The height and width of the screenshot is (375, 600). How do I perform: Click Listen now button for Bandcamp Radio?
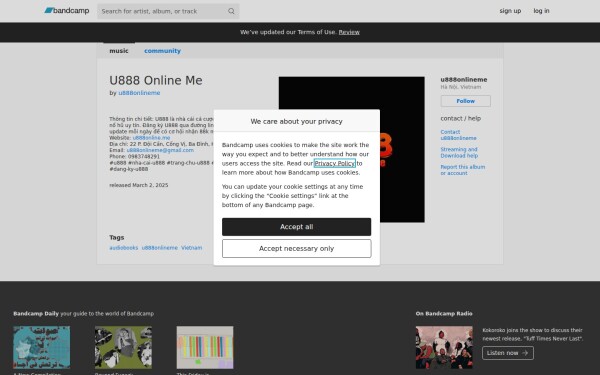(508, 353)
